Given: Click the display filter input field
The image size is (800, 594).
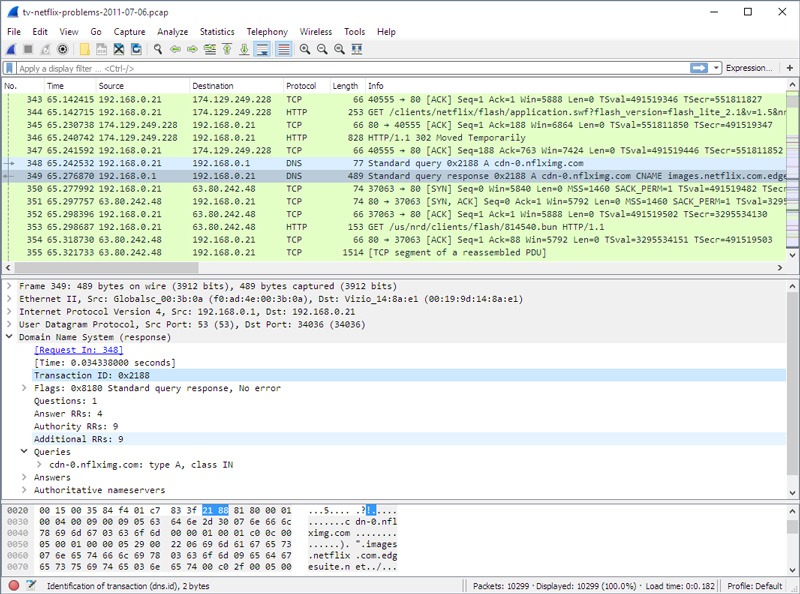Looking at the screenshot, I should [300, 68].
